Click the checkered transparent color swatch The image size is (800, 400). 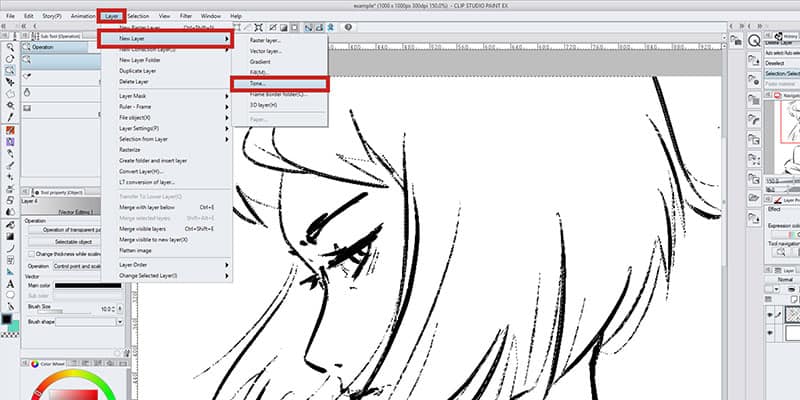10,336
